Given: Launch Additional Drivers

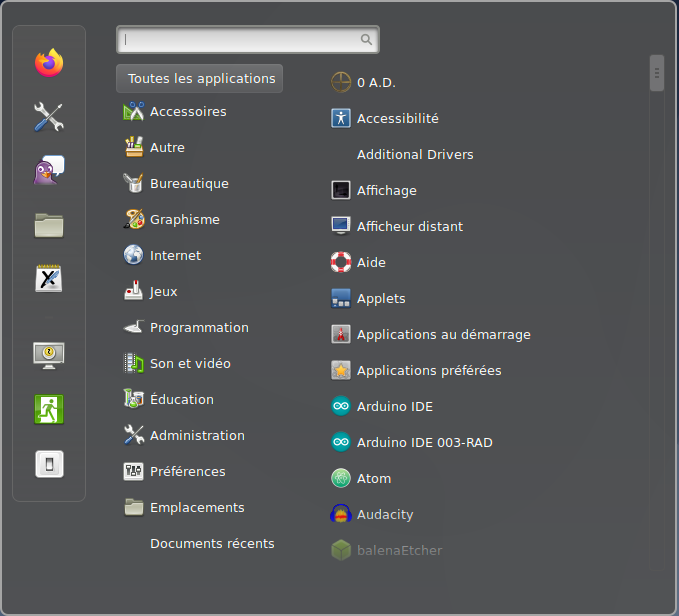Looking at the screenshot, I should point(415,155).
